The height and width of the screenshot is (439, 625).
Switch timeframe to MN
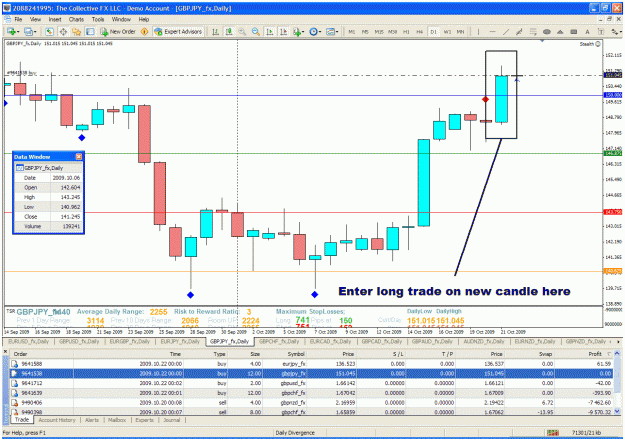click(460, 31)
